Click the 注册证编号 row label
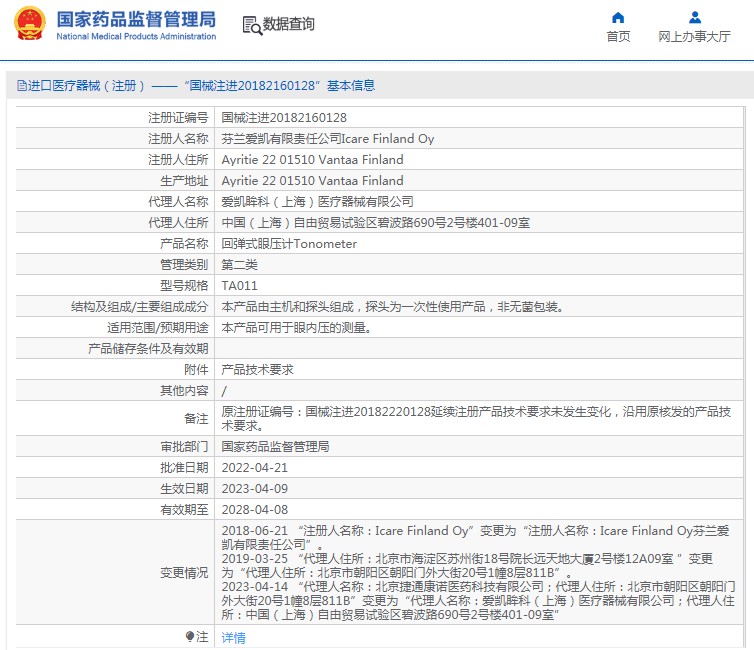754x650 pixels. (178, 118)
